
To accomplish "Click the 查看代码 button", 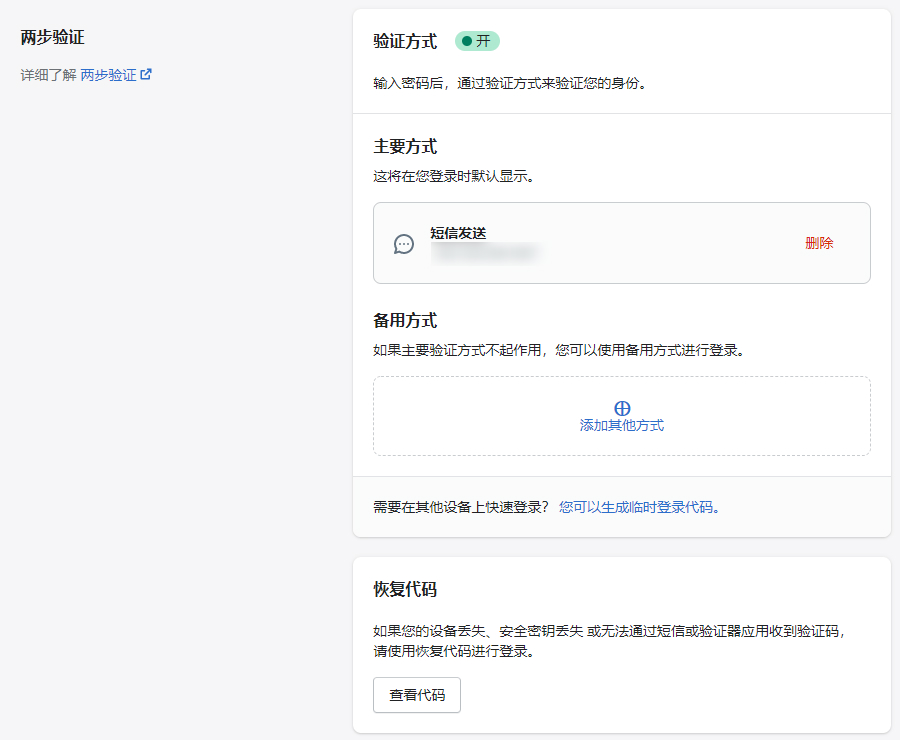I will point(417,695).
